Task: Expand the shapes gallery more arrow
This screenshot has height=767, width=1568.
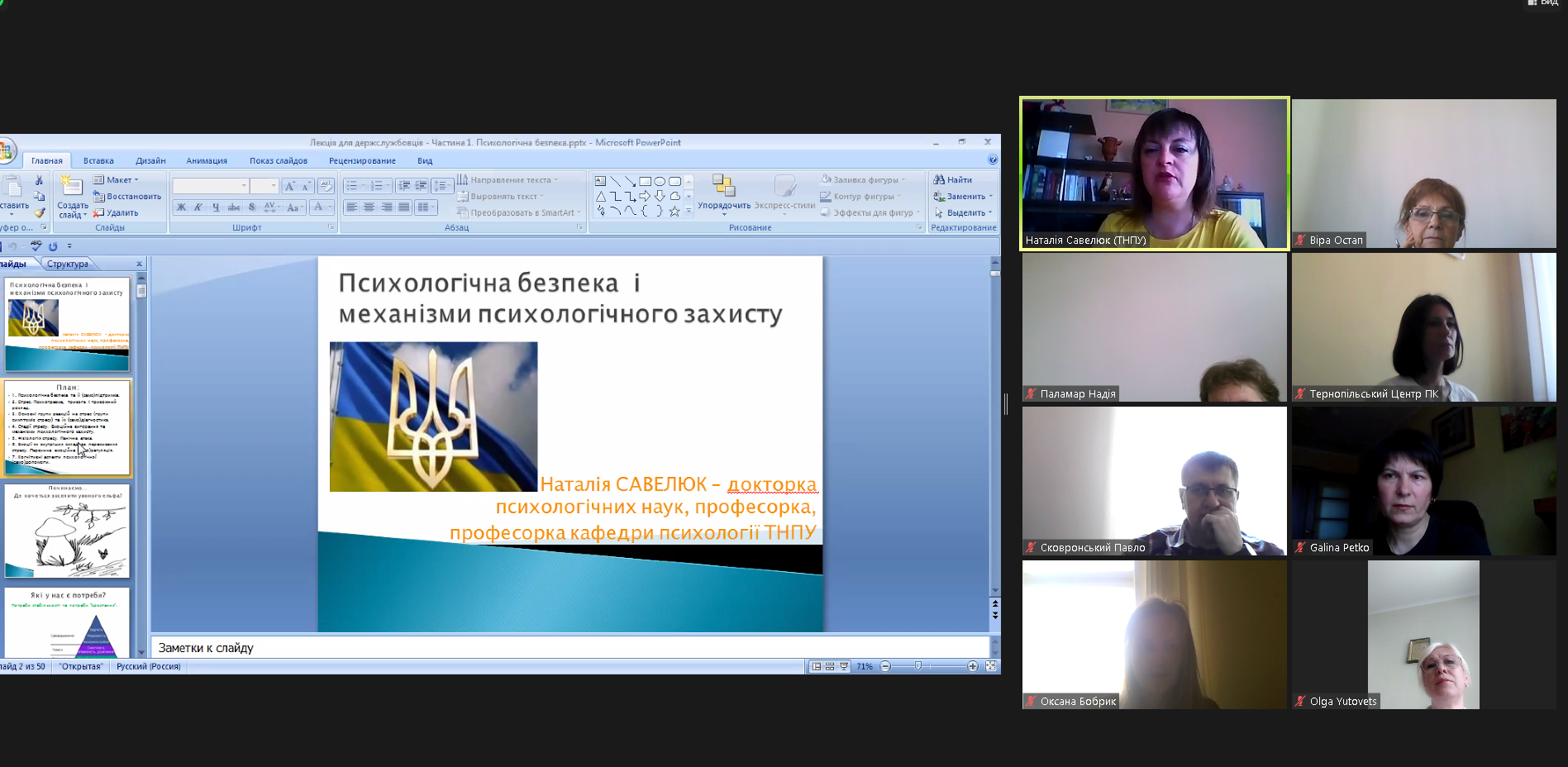Action: 689,212
